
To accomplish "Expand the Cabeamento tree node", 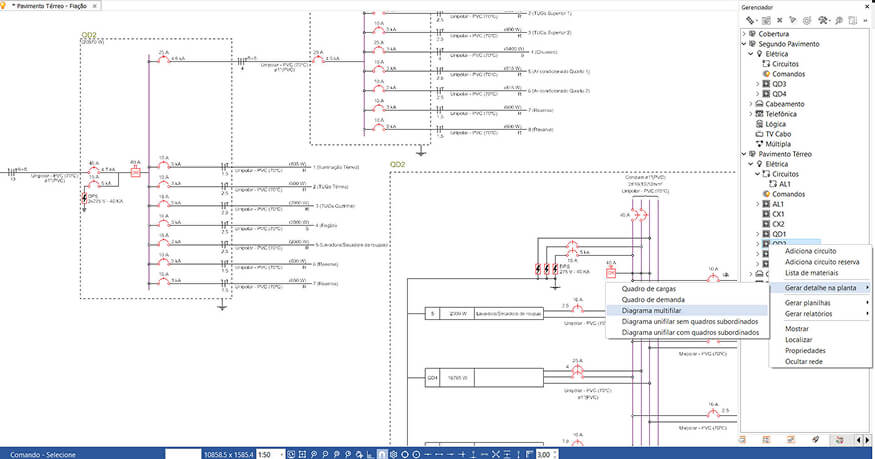I will (751, 104).
